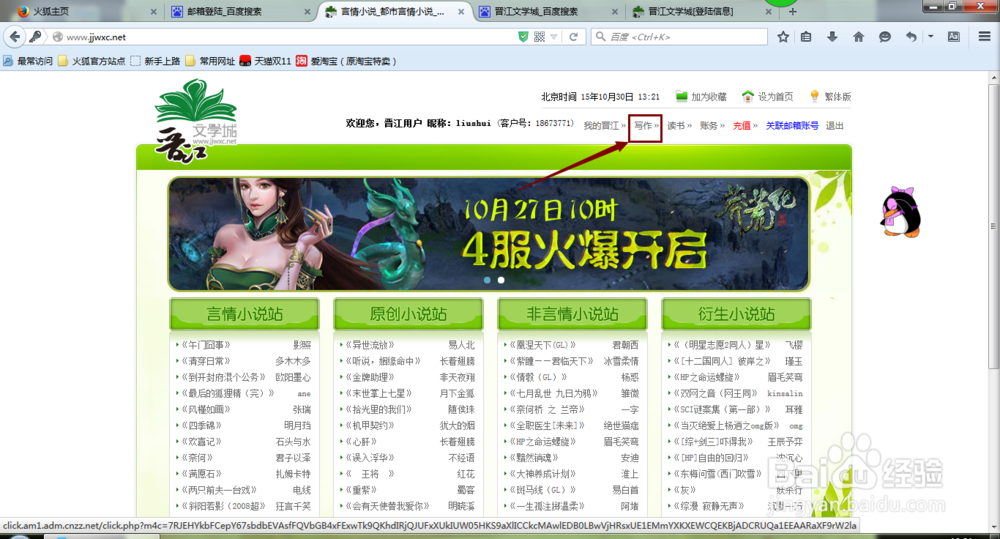Click 退出 to log out
The height and width of the screenshot is (539, 1000).
click(x=835, y=126)
